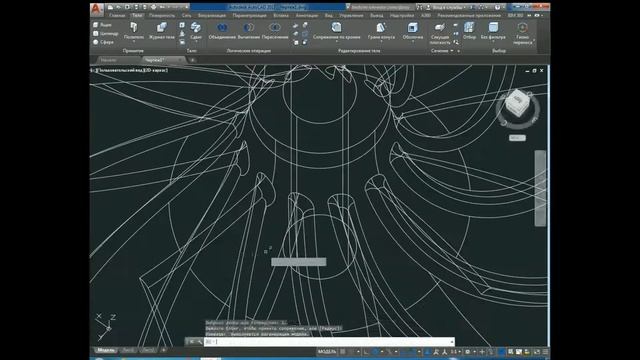The width and height of the screenshot is (640, 360).
Task: Toggle the grid display in status bar
Action: 343,351
